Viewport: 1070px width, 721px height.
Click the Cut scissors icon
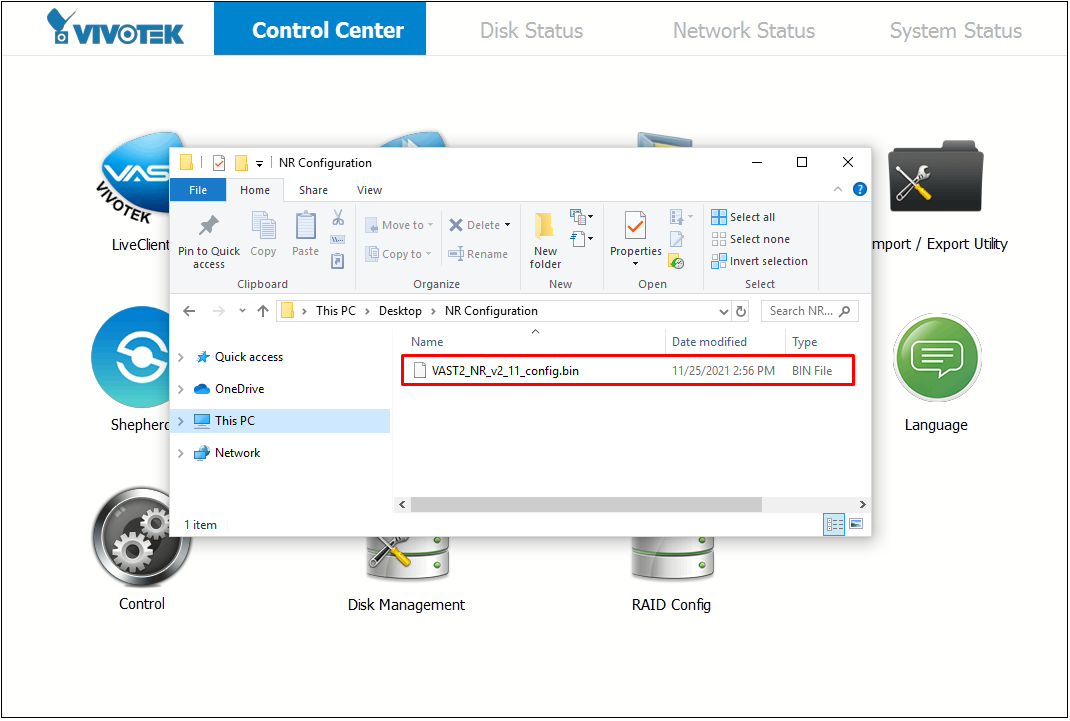click(338, 218)
